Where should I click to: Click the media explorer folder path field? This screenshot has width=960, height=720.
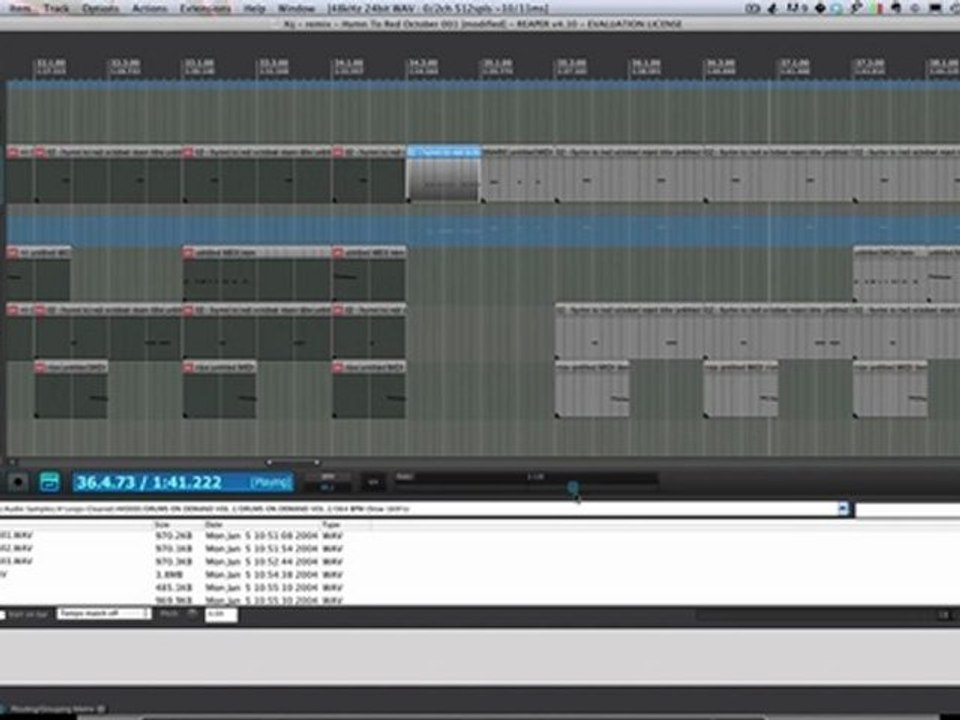click(418, 509)
